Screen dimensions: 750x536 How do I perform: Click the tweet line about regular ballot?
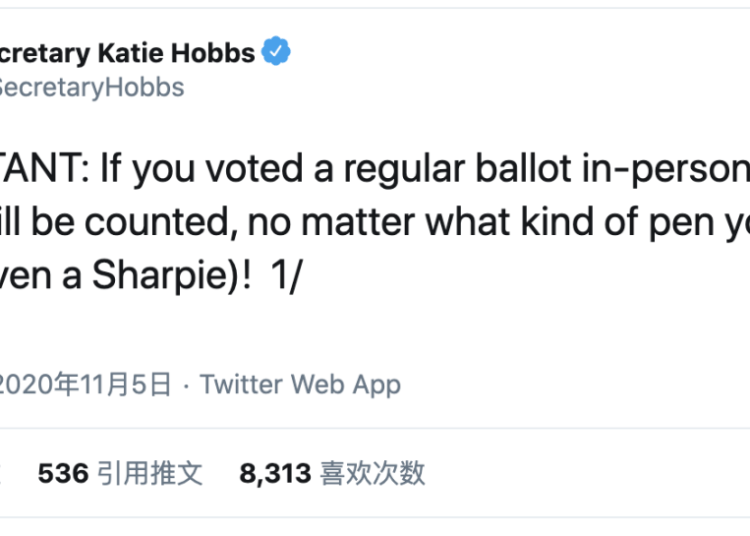click(375, 169)
